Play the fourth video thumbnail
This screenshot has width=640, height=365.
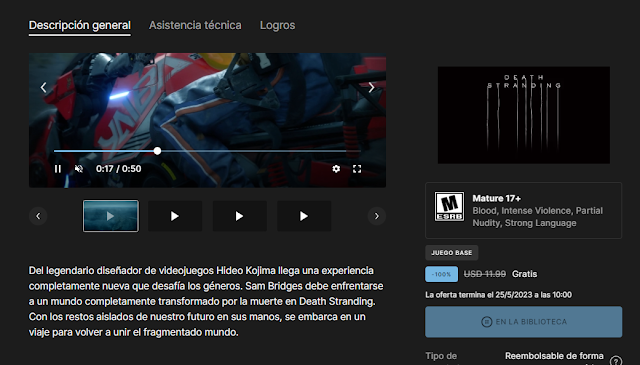pos(304,216)
